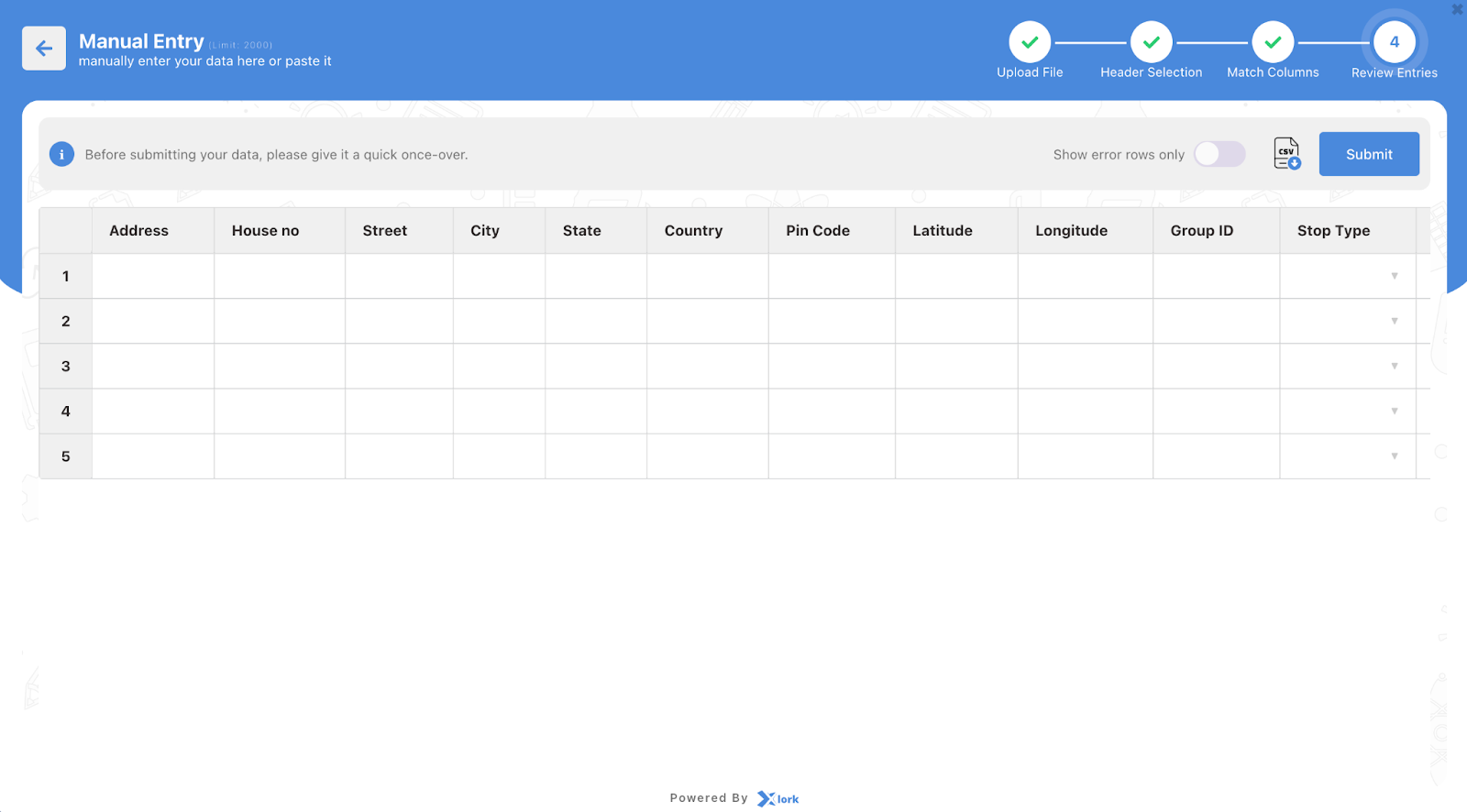Screen dimensions: 1467x812
Task: Click the Latitude column header
Action: tap(956, 231)
